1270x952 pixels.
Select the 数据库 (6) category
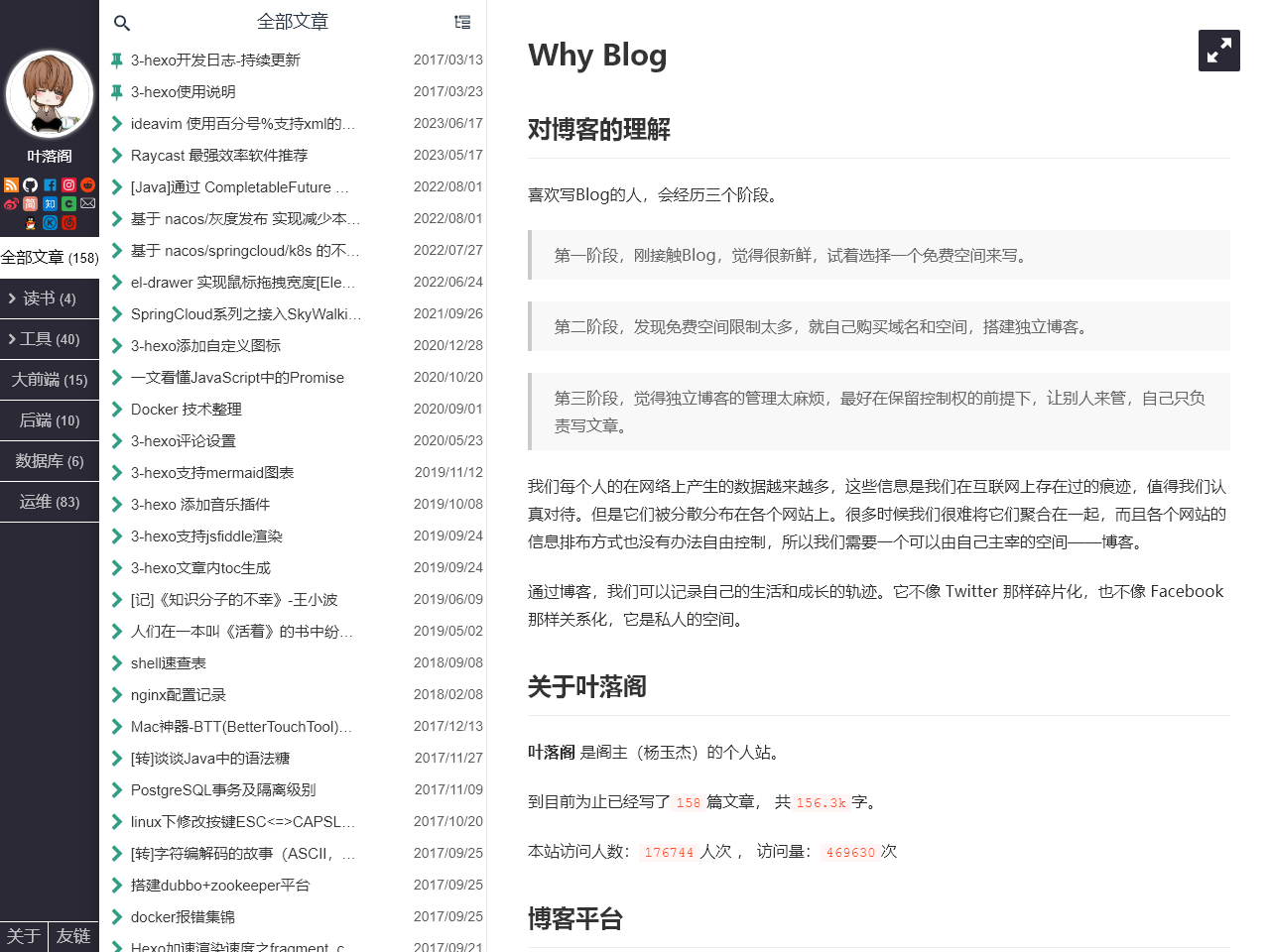tap(50, 461)
